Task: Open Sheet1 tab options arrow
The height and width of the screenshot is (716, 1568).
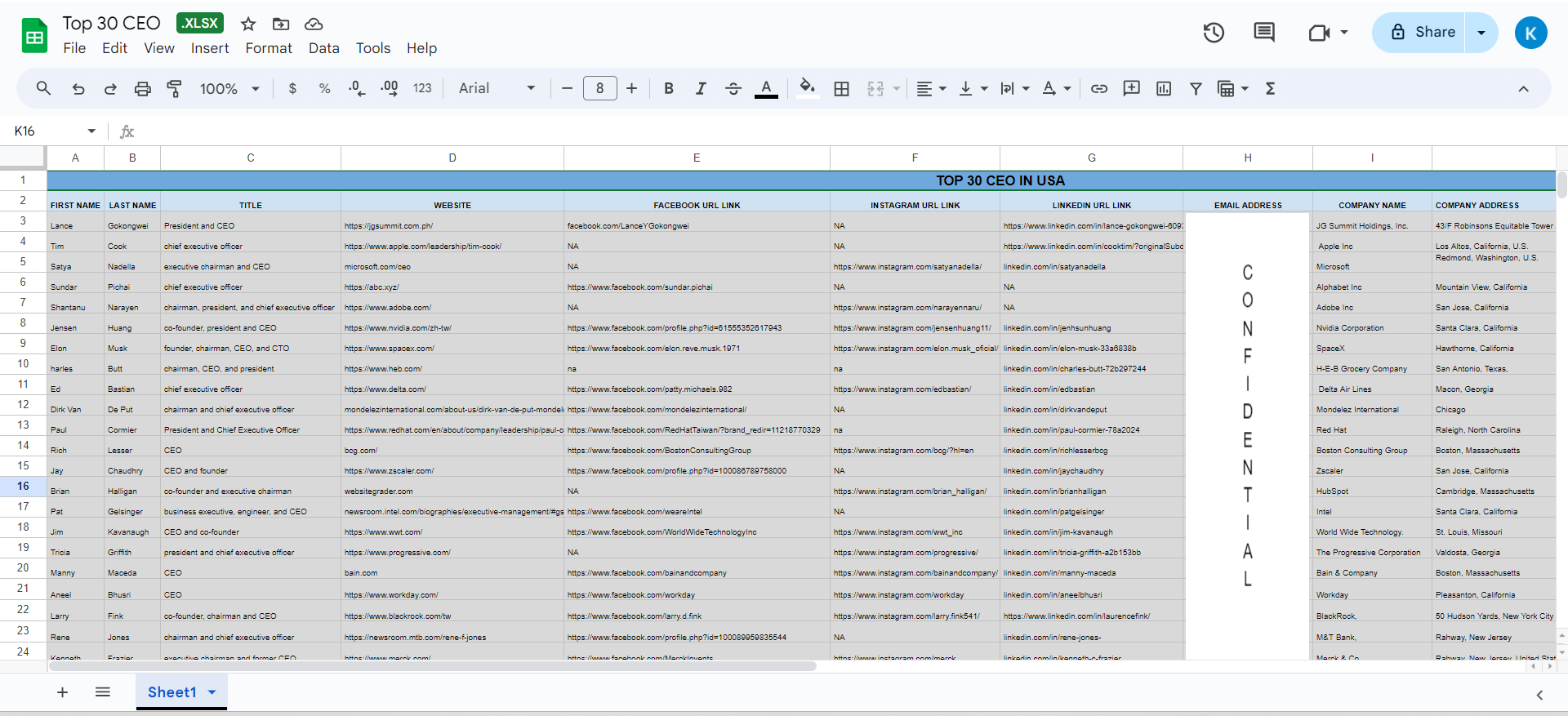Action: click(x=212, y=692)
